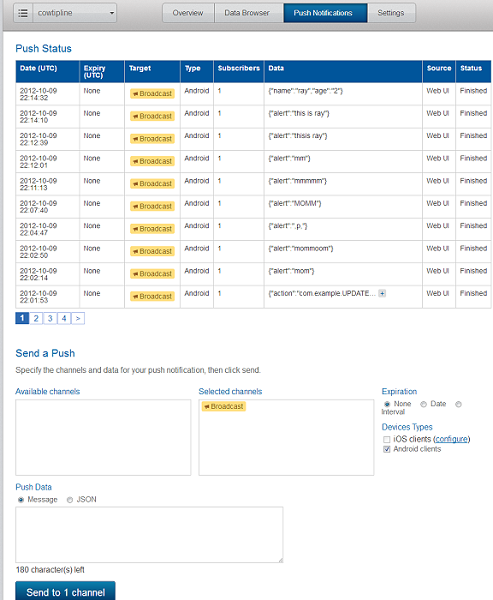Image resolution: width=493 pixels, height=600 pixels.
Task: Uncheck the Android clients checkbox
Action: (x=387, y=449)
